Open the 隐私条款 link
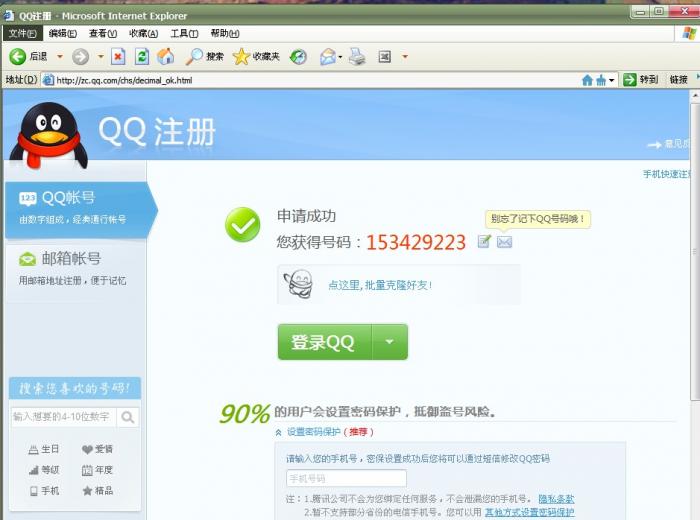Screen dimensions: 700x520 click(556, 499)
